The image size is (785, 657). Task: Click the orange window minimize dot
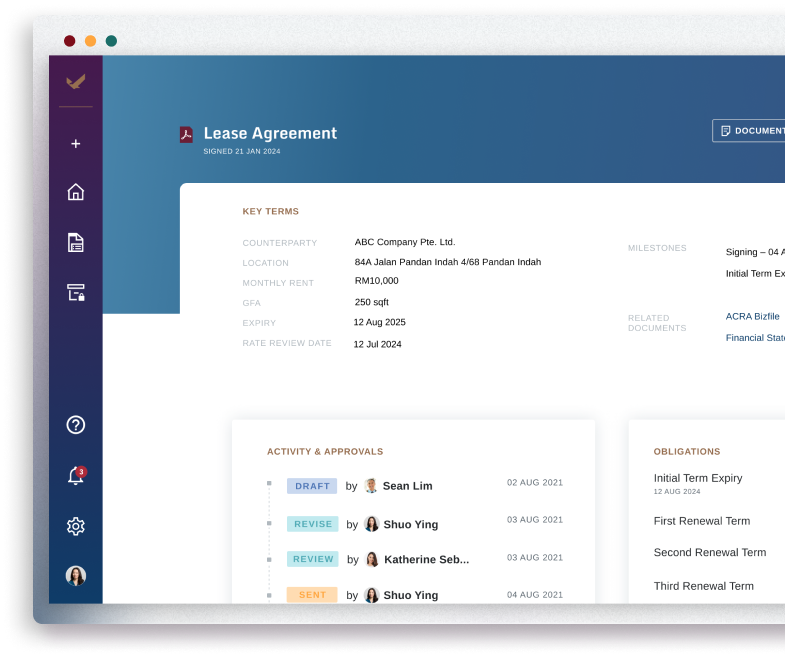click(x=91, y=41)
